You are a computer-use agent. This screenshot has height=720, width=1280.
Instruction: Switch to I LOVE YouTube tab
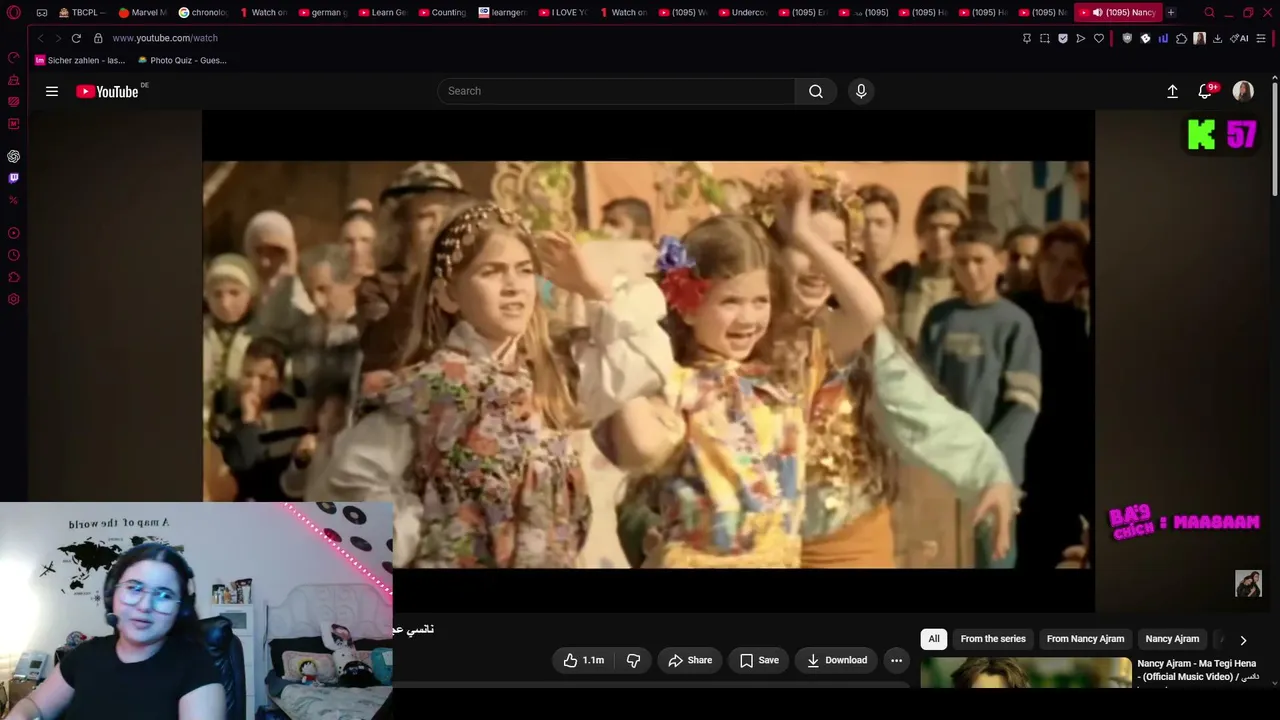point(562,13)
